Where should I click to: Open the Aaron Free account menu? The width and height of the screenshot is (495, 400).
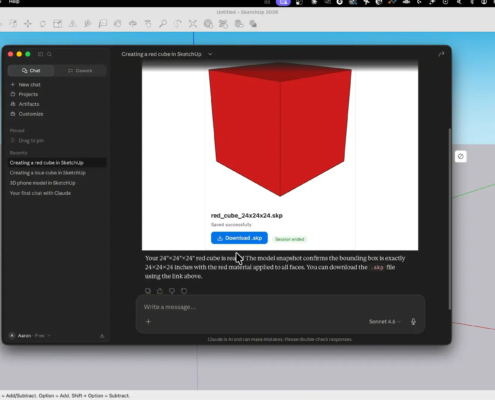coord(30,336)
